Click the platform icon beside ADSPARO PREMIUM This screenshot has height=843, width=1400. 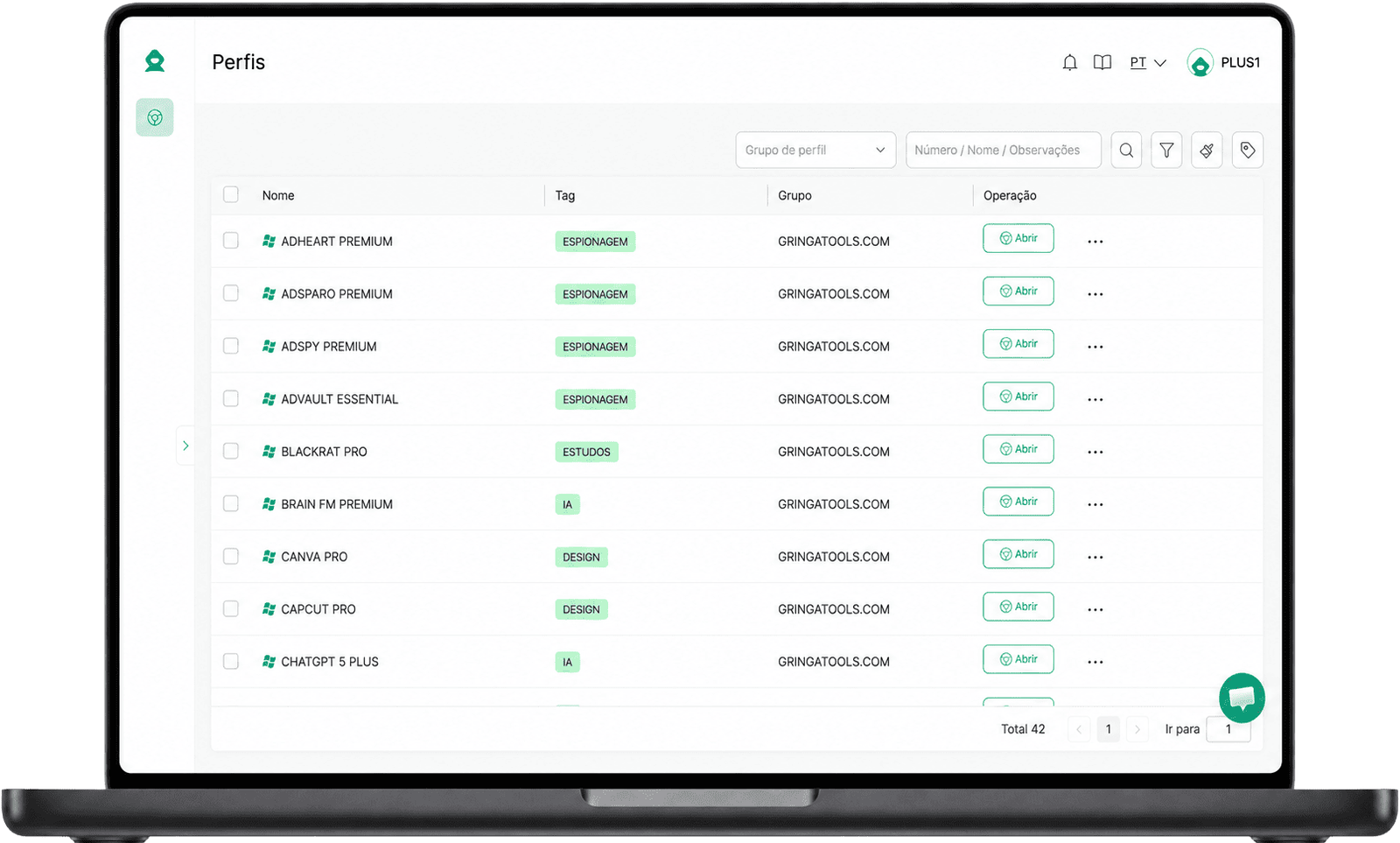click(269, 293)
